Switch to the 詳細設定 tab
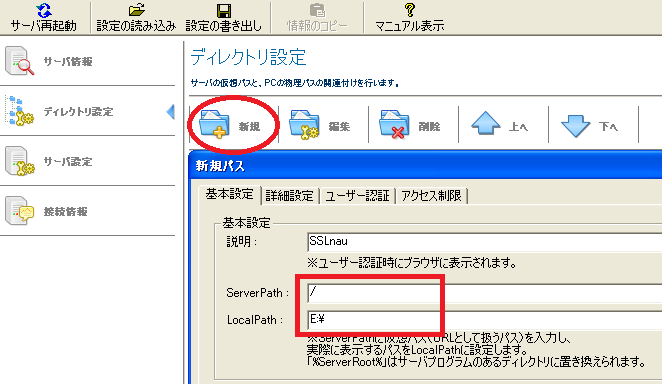 (x=290, y=196)
